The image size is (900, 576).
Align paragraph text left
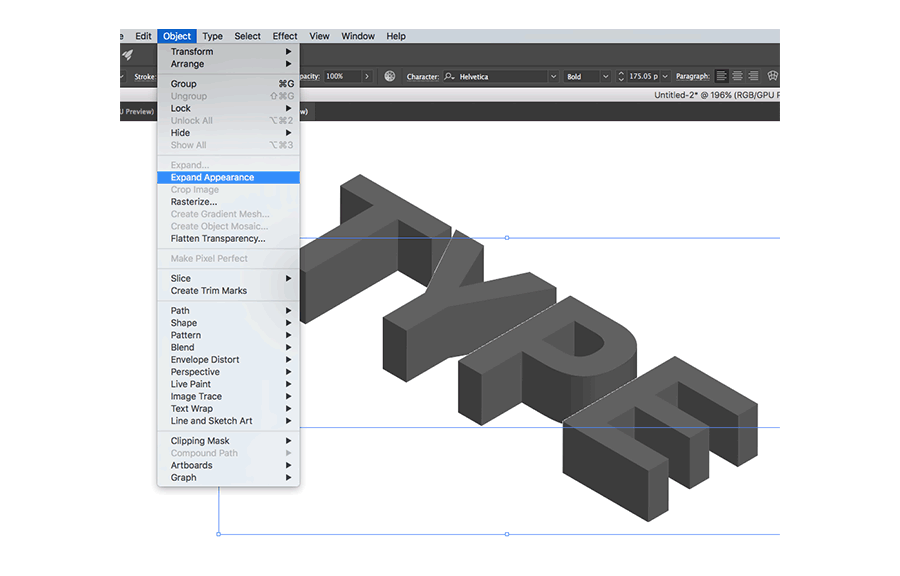(721, 76)
